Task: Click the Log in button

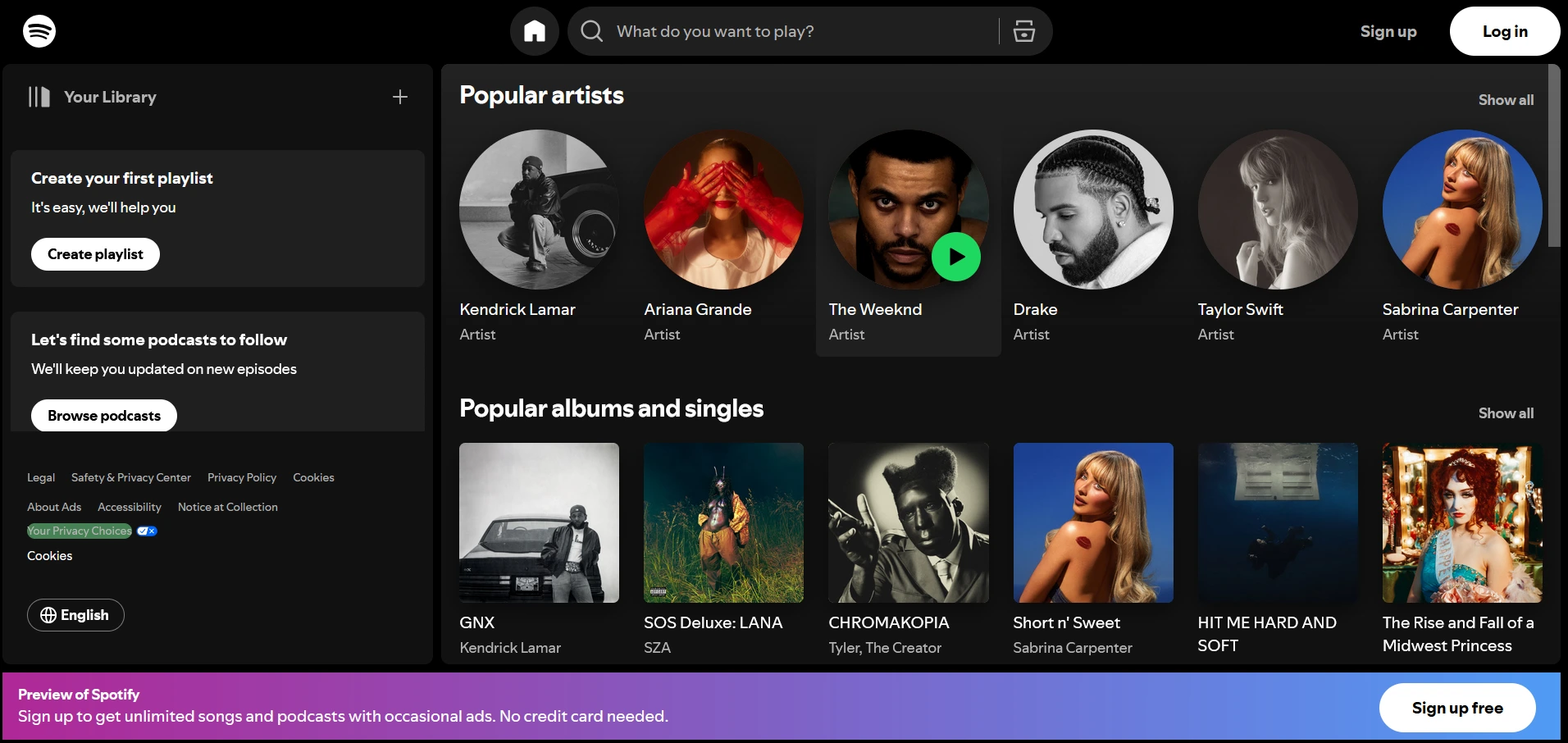Action: point(1505,31)
